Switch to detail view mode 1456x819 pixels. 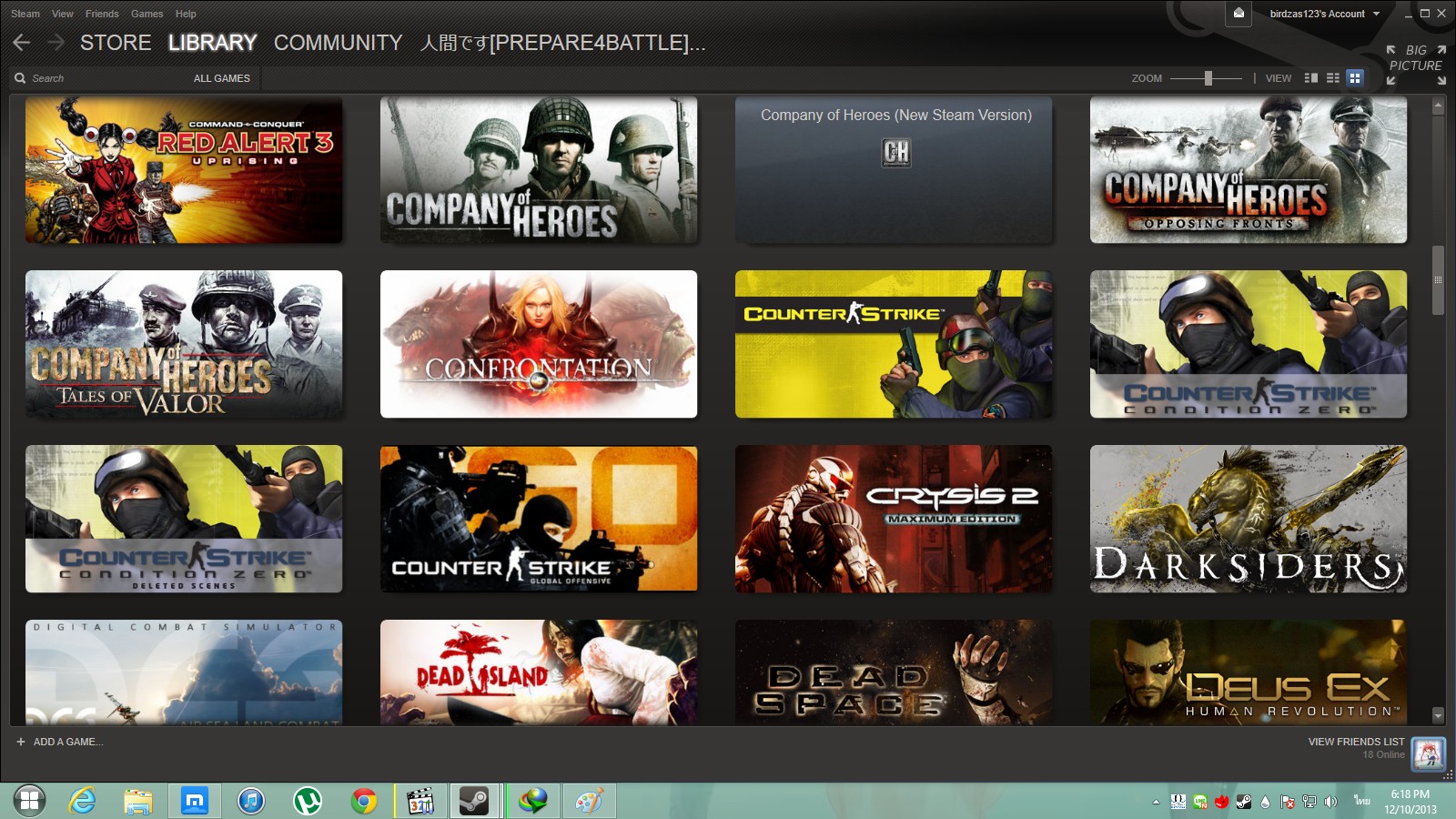click(x=1311, y=78)
